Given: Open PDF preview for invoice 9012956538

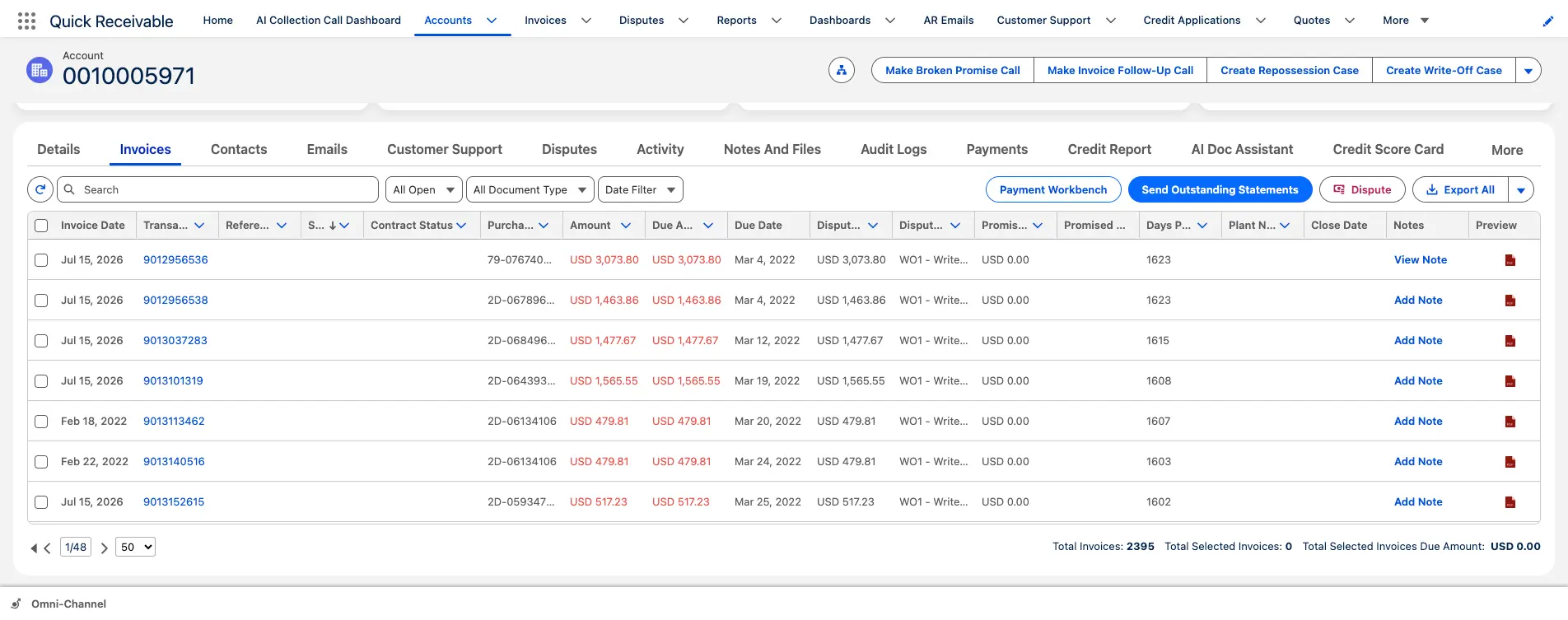Looking at the screenshot, I should point(1510,301).
